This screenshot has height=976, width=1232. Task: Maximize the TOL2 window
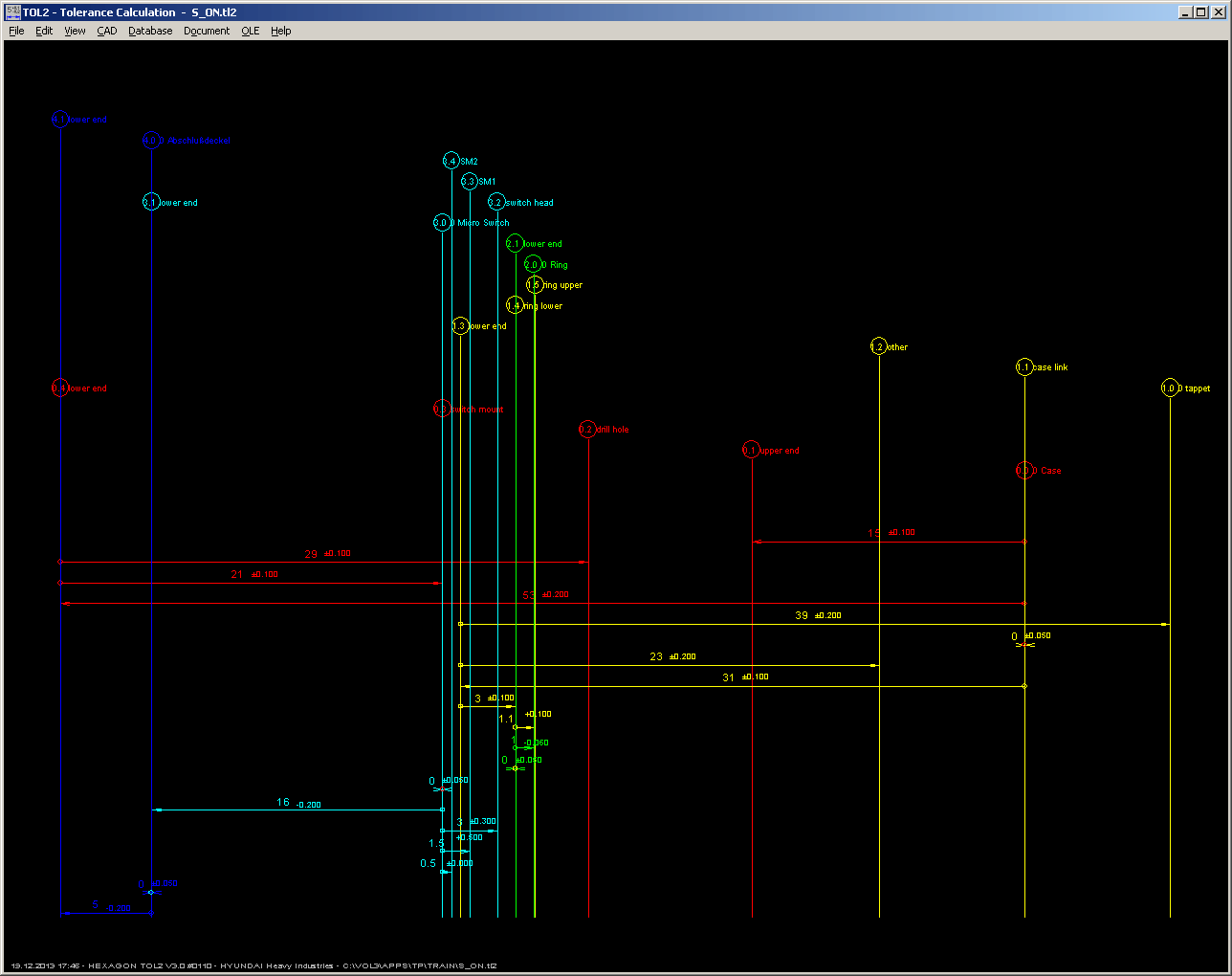(1201, 12)
